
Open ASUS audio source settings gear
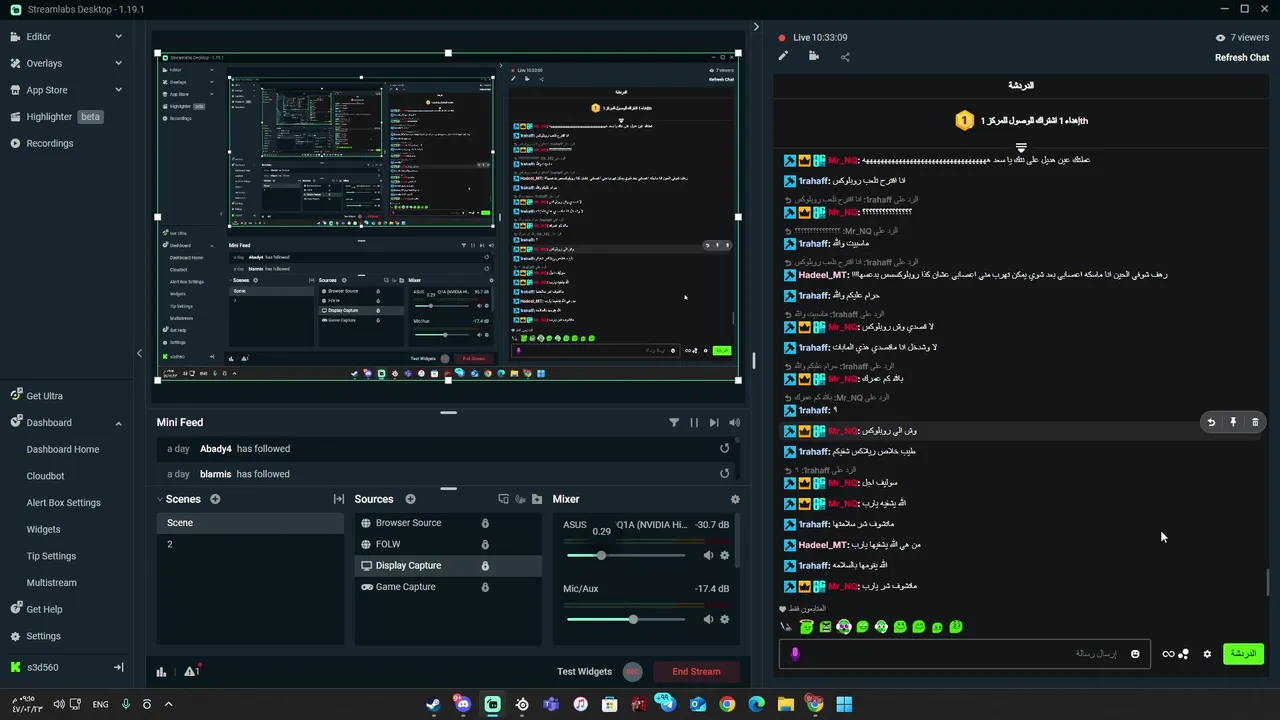point(725,555)
